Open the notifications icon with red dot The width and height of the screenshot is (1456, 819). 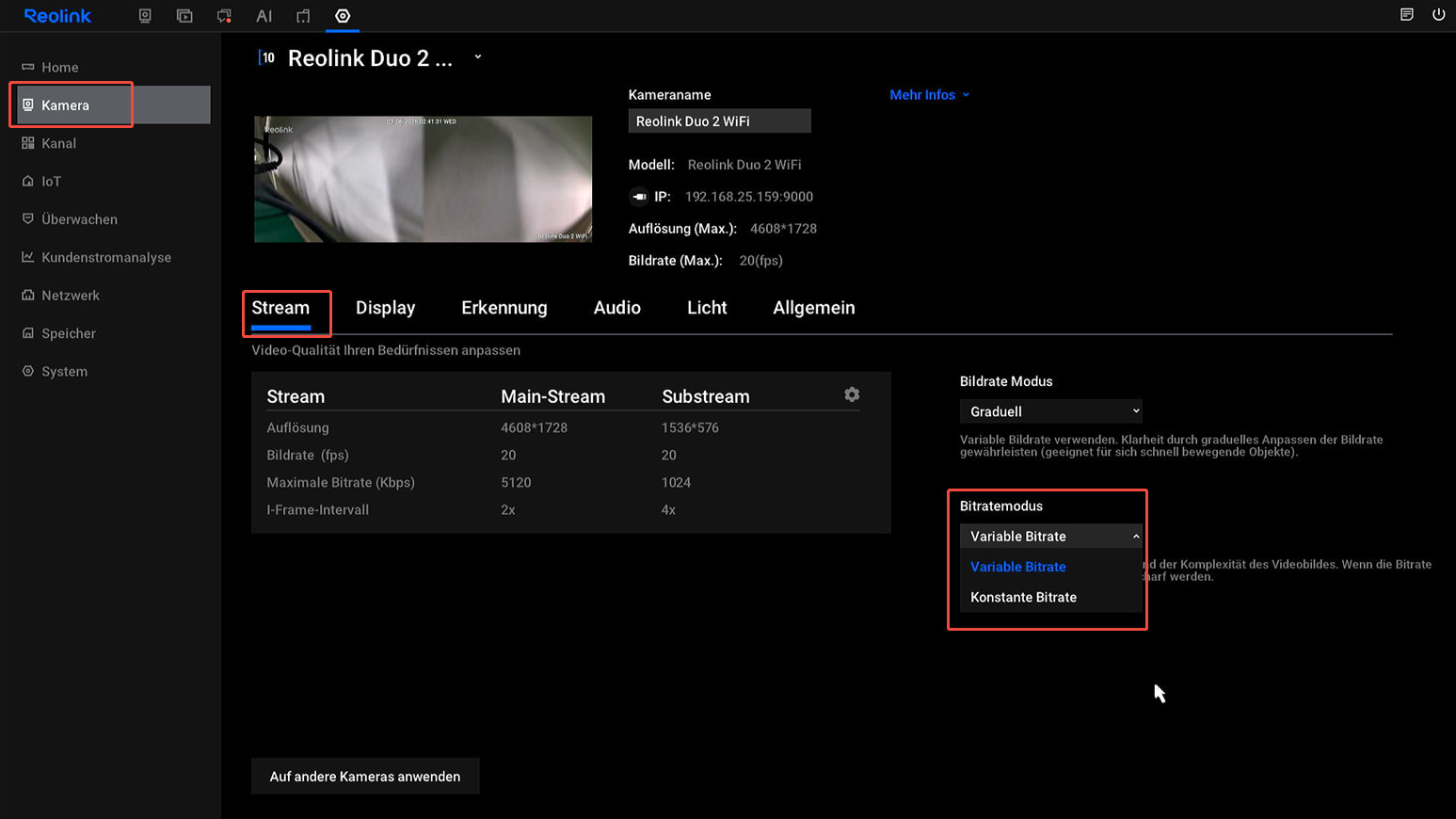coord(224,16)
